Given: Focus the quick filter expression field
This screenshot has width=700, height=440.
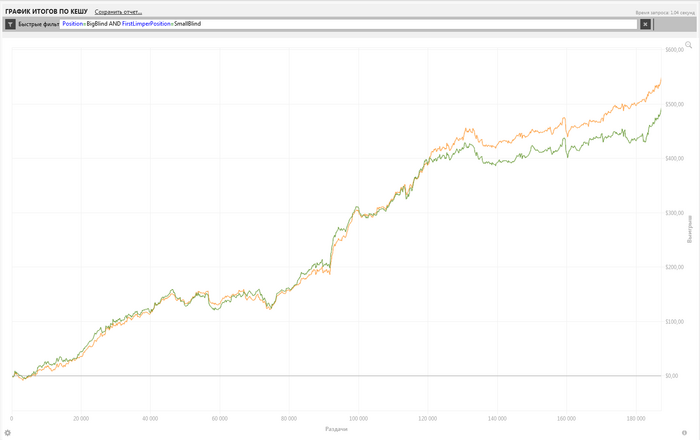Looking at the screenshot, I should pyautogui.click(x=348, y=24).
